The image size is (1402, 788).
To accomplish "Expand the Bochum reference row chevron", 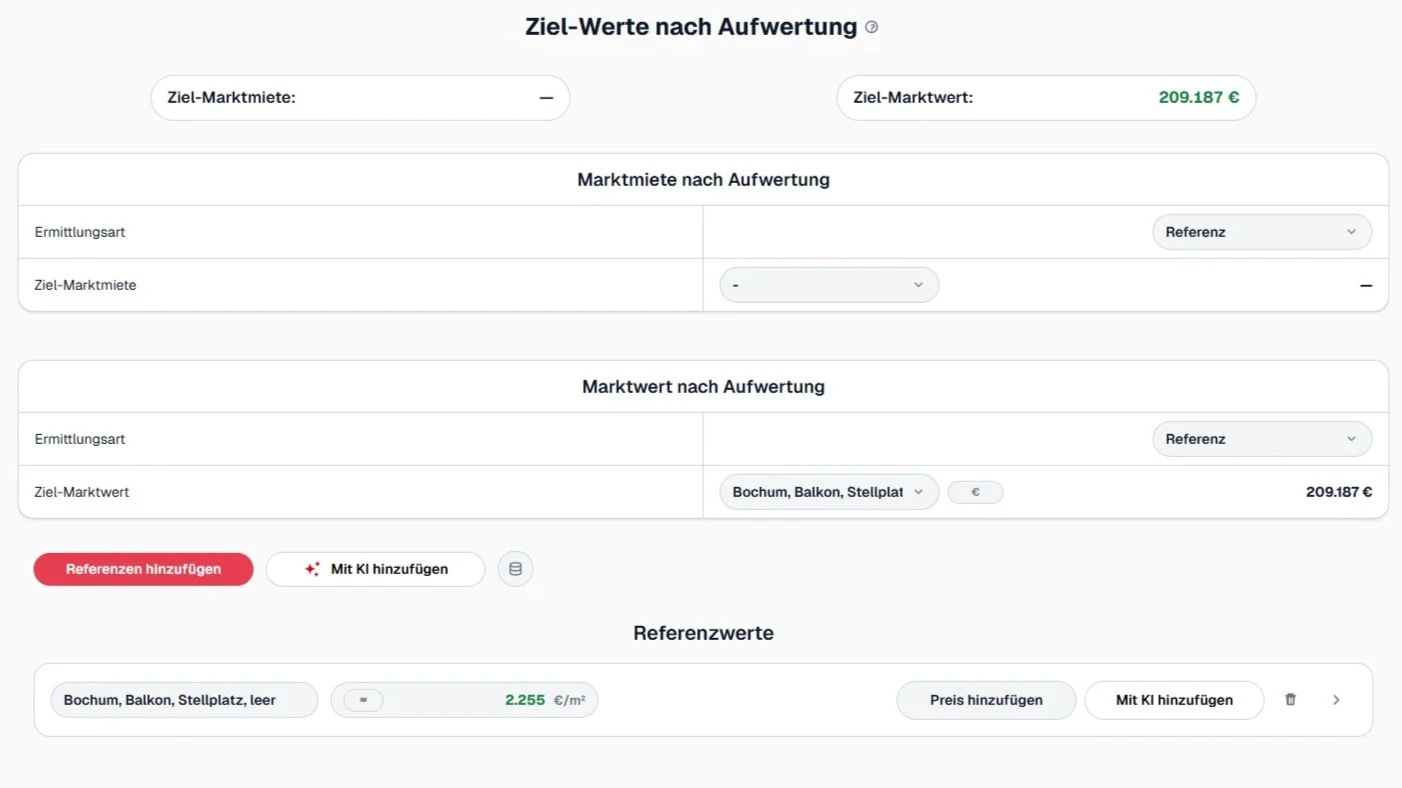I will click(1336, 700).
